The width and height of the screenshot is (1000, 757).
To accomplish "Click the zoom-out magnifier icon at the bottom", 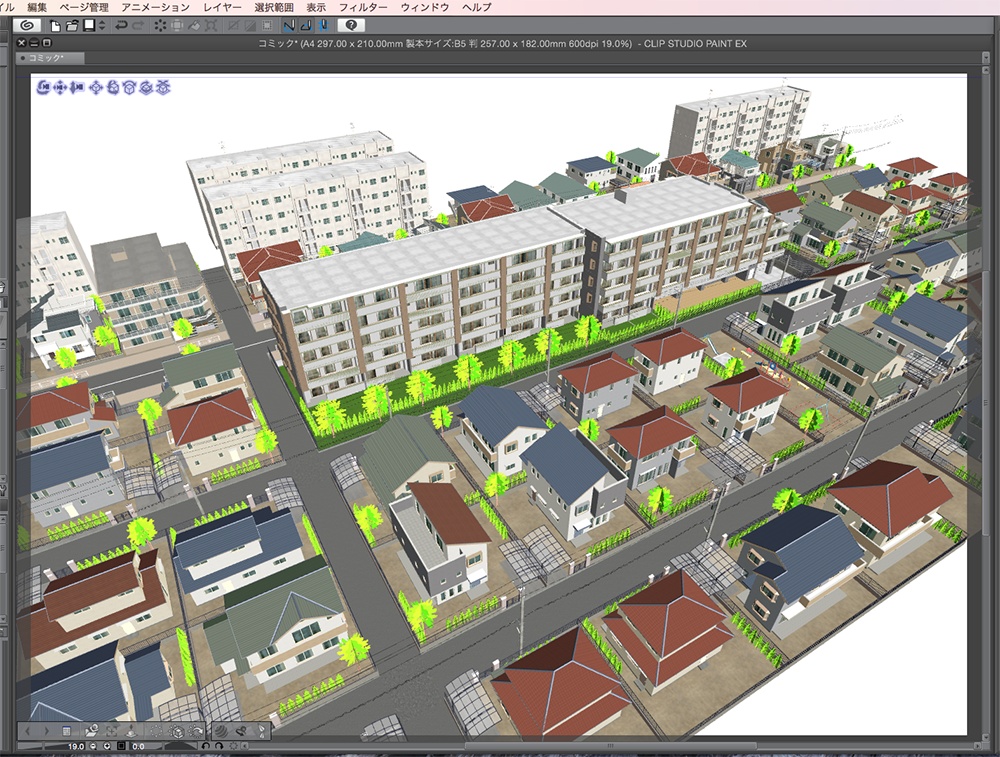I will (x=93, y=747).
